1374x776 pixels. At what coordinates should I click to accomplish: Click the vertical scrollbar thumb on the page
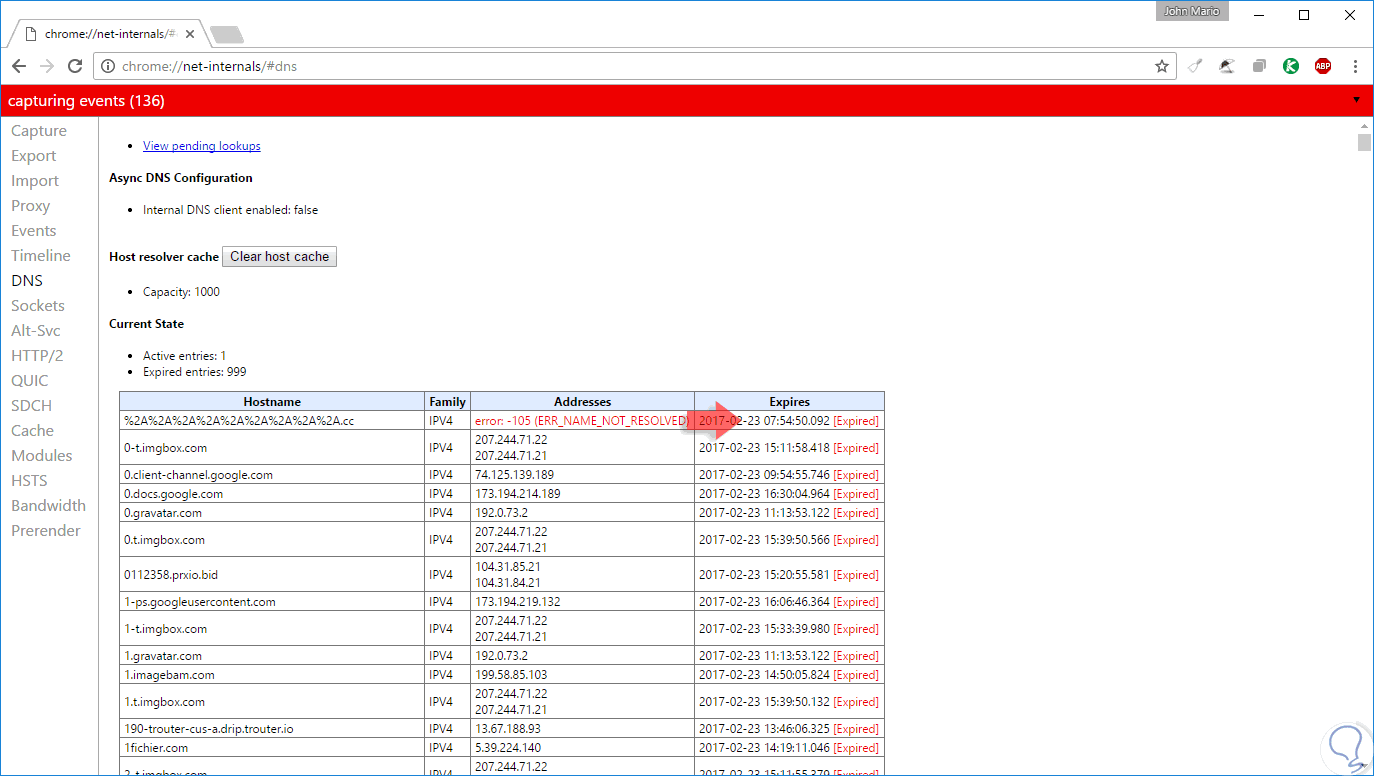[x=1365, y=143]
